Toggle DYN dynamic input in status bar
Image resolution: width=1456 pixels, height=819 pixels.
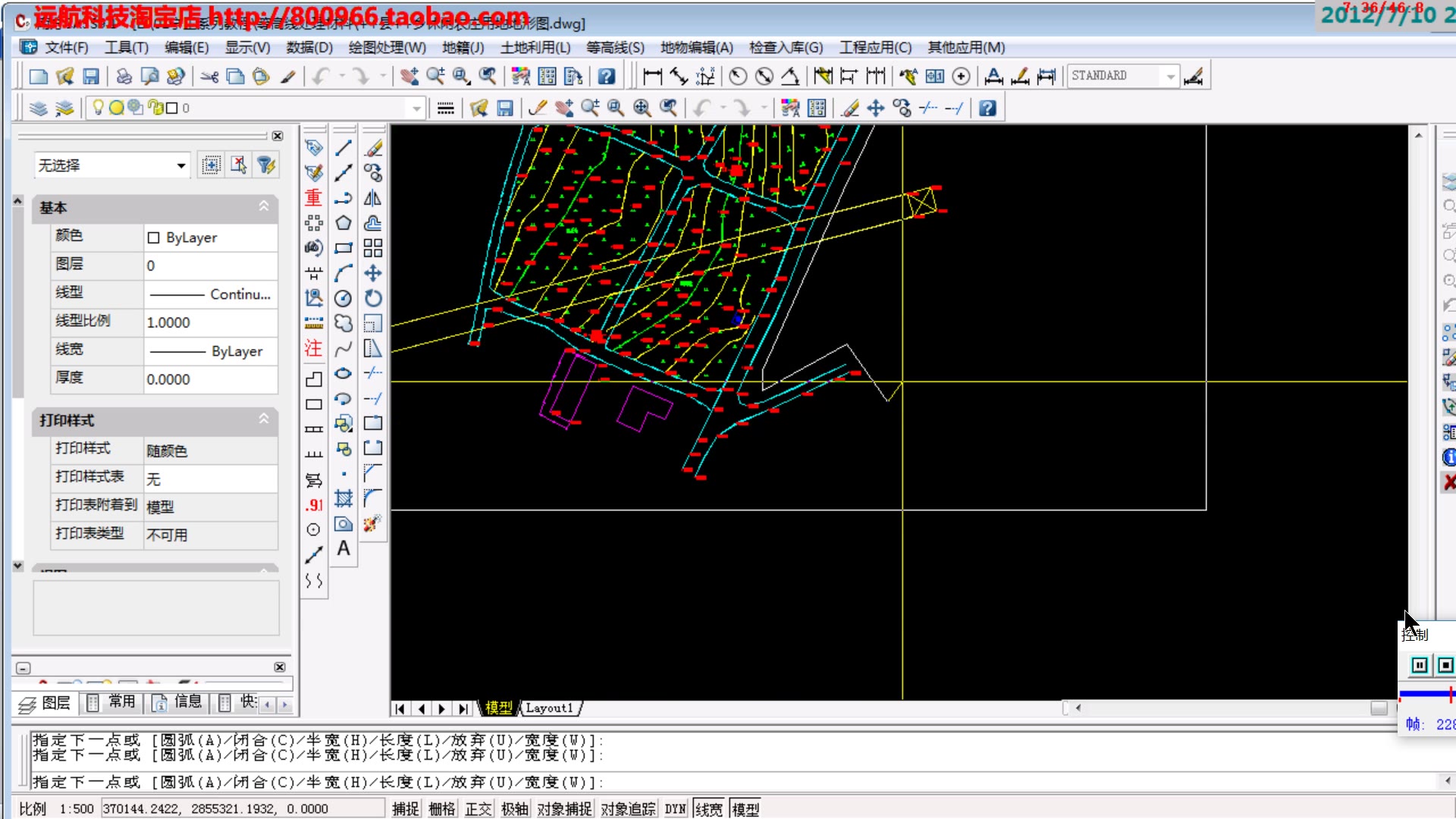pyautogui.click(x=675, y=809)
